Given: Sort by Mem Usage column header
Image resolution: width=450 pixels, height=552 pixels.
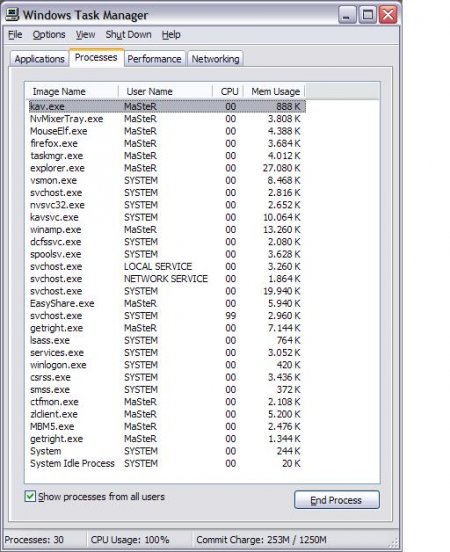Looking at the screenshot, I should (275, 92).
